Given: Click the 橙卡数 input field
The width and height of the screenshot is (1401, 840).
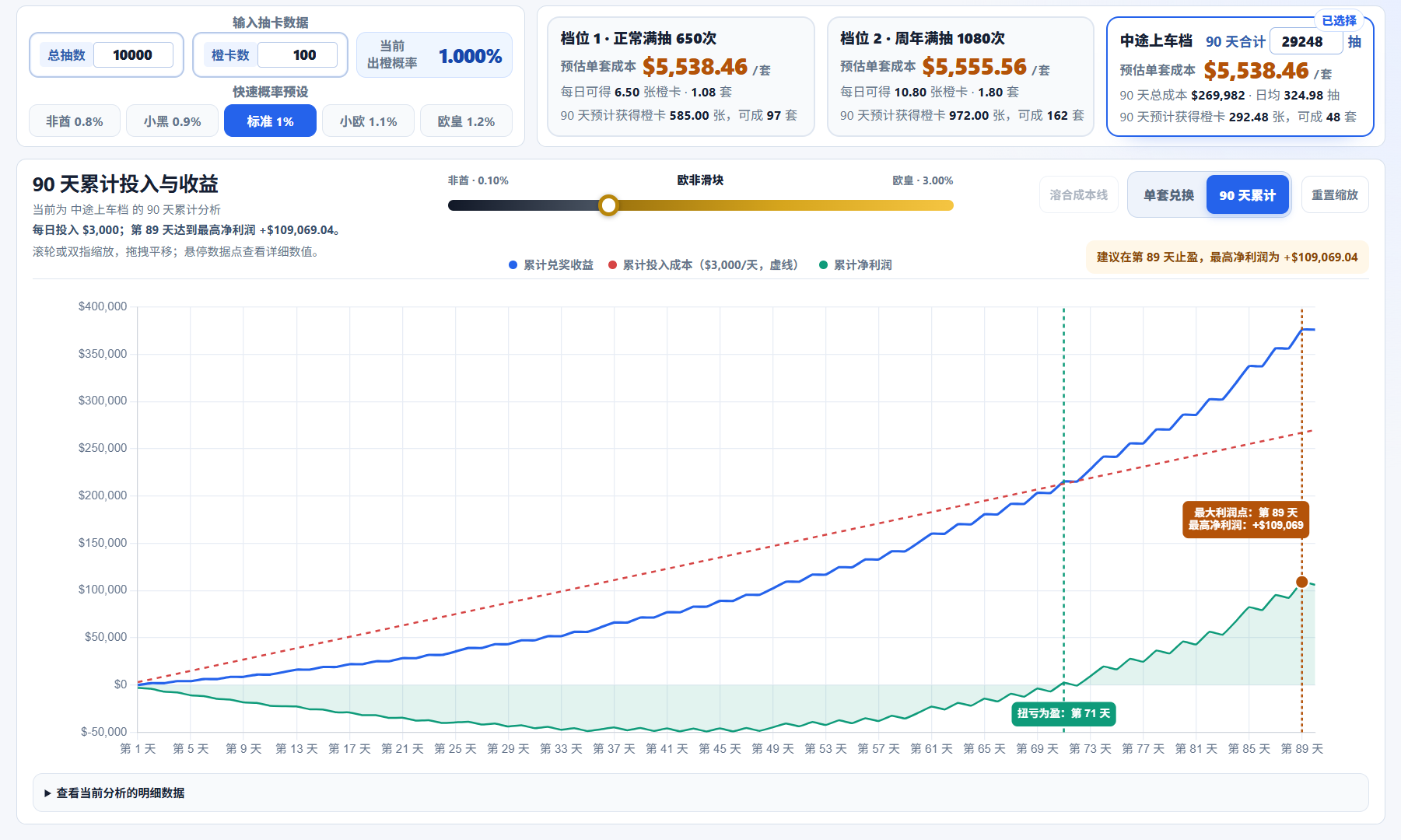Looking at the screenshot, I should pyautogui.click(x=297, y=55).
